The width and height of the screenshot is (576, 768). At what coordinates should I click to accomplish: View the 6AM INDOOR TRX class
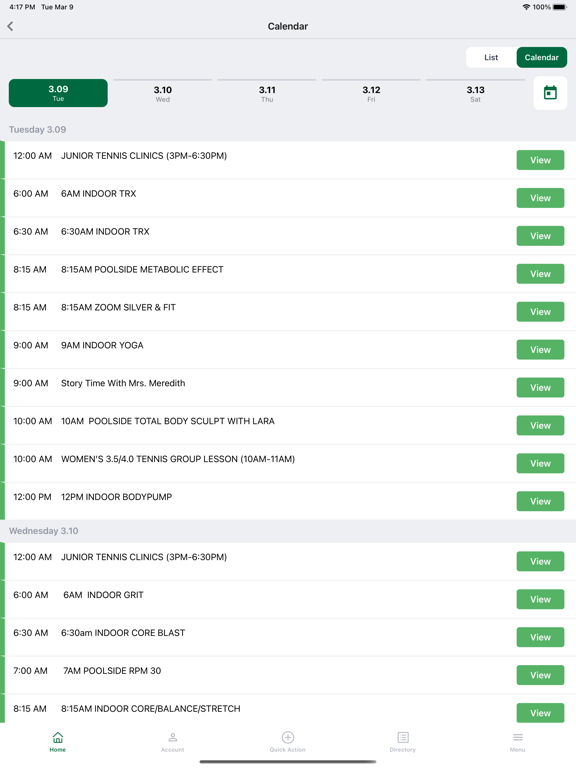tap(540, 198)
